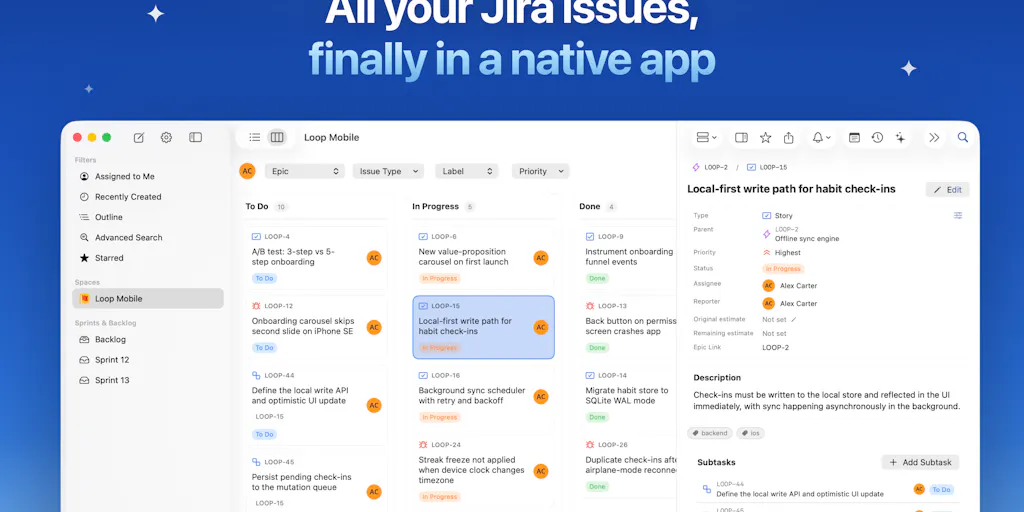Toggle the left sidebar panel icon
Screen dimensions: 1024x512
tap(195, 137)
